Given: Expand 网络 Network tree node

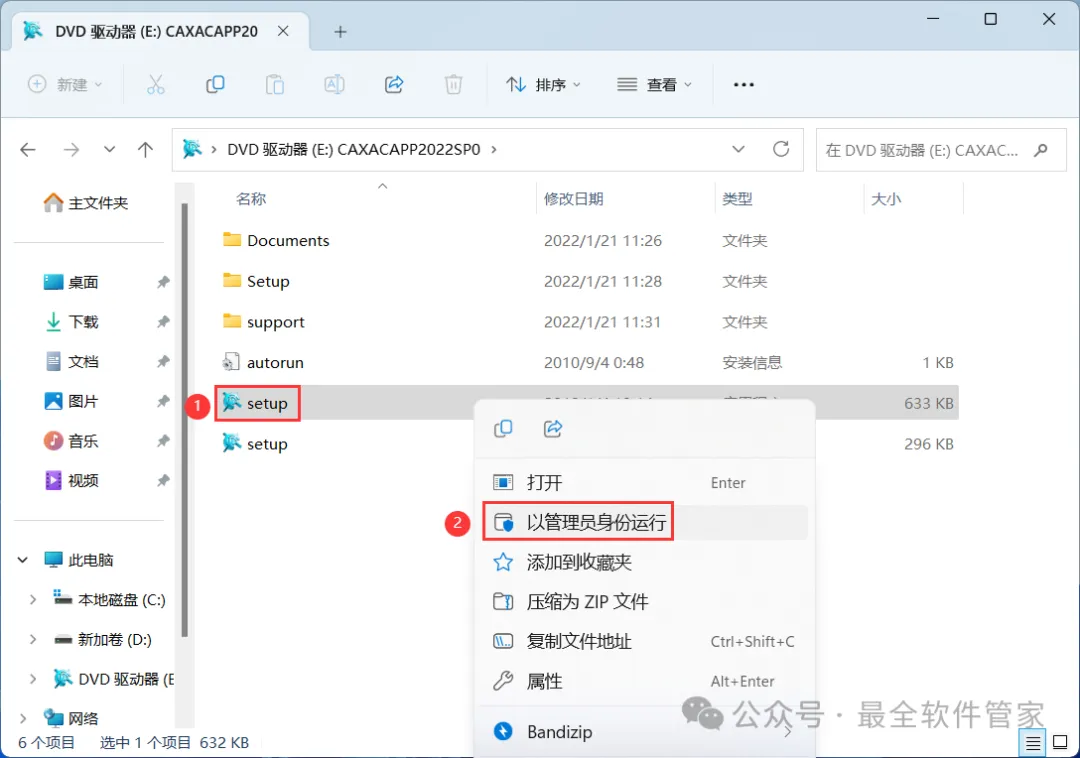Looking at the screenshot, I should (23, 718).
